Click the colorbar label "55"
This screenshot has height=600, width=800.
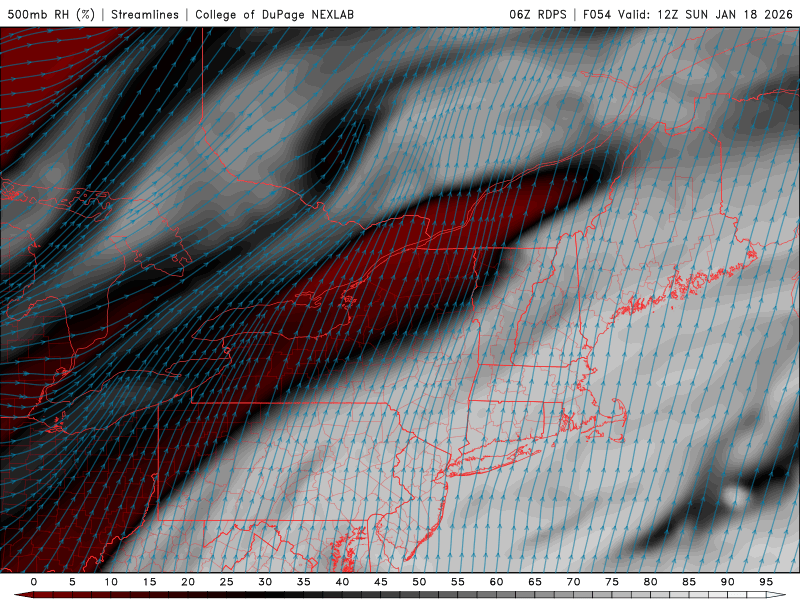[457, 582]
